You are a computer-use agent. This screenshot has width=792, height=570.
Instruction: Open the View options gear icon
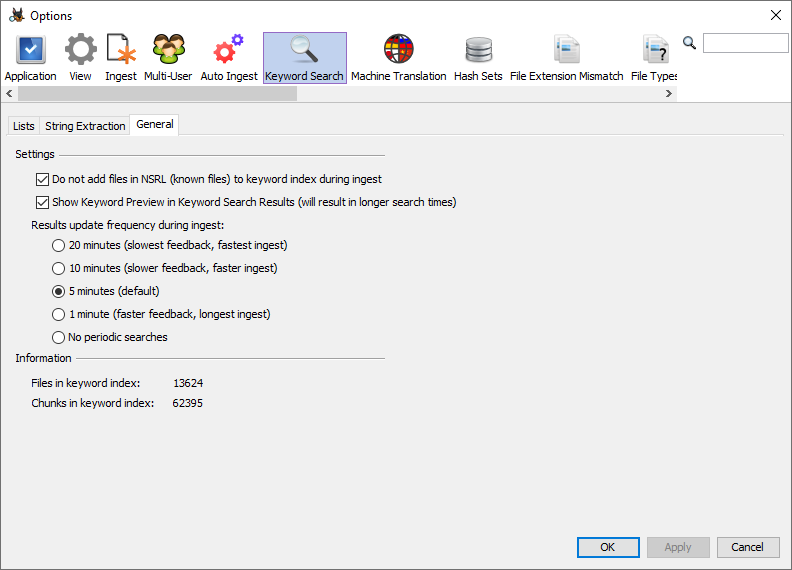coord(80,50)
